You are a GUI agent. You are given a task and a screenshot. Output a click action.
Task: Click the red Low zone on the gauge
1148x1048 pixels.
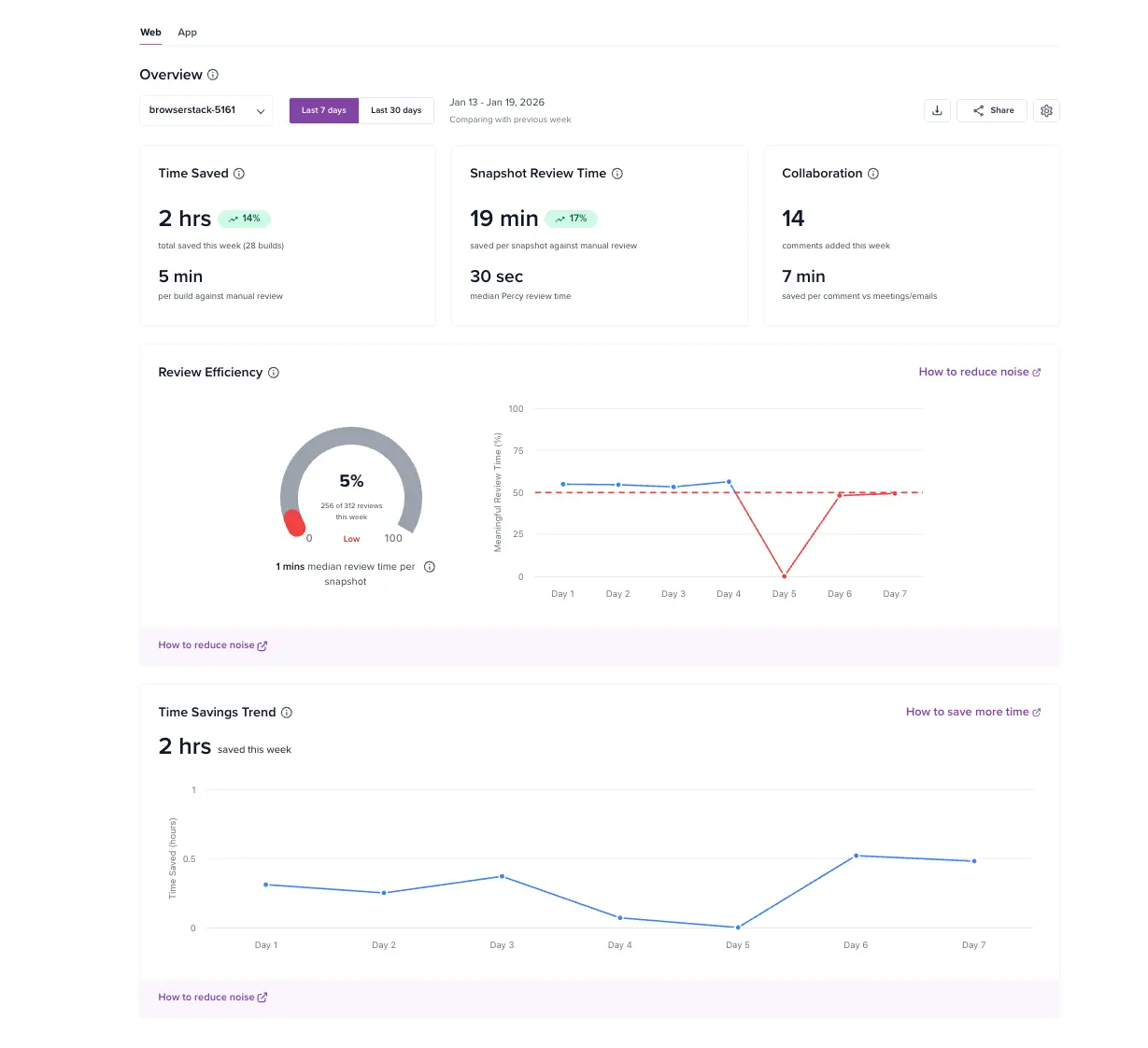coord(296,524)
